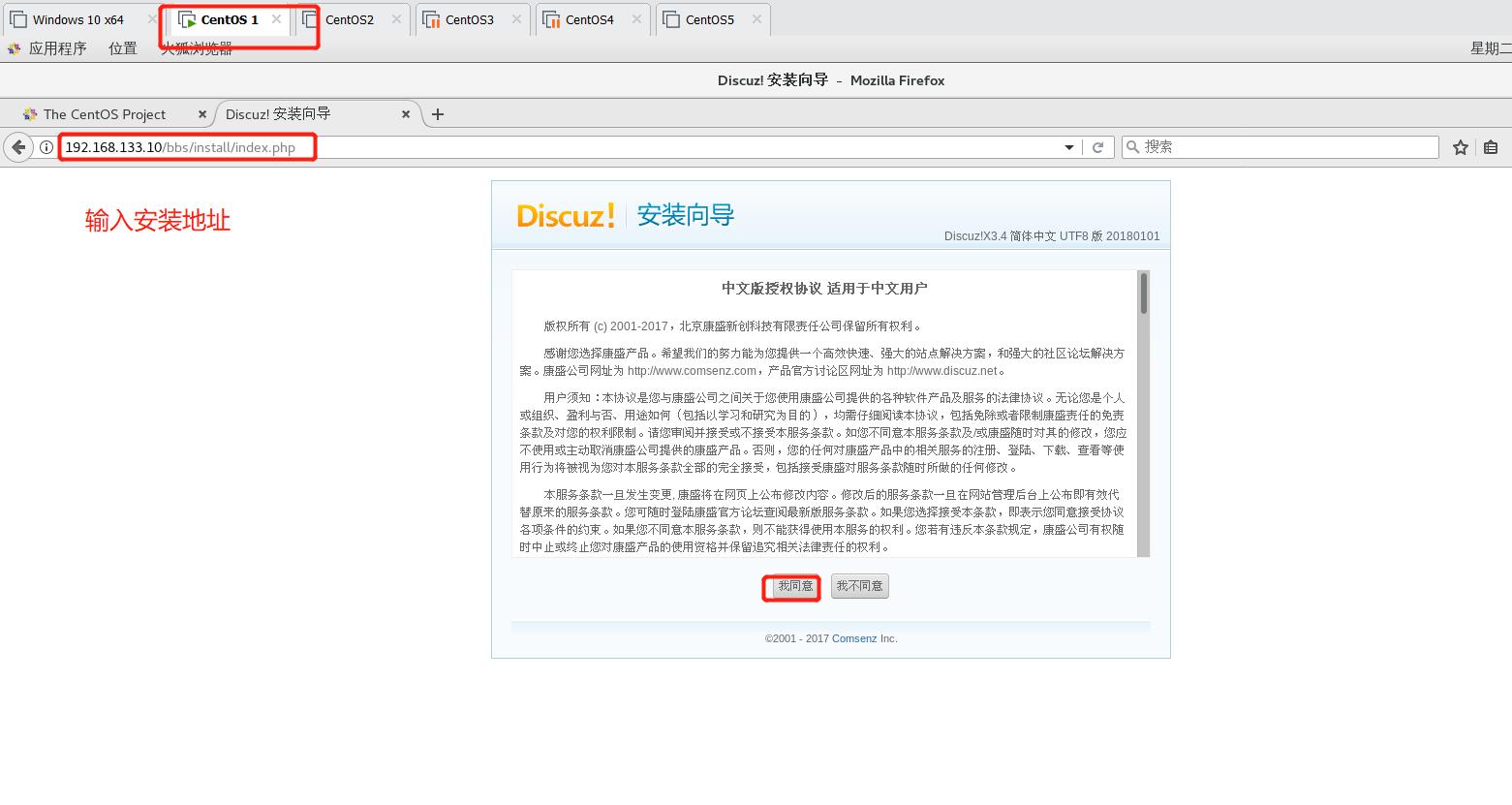This screenshot has width=1512, height=805.
Task: Click the 我同意 agree button
Action: pos(795,586)
